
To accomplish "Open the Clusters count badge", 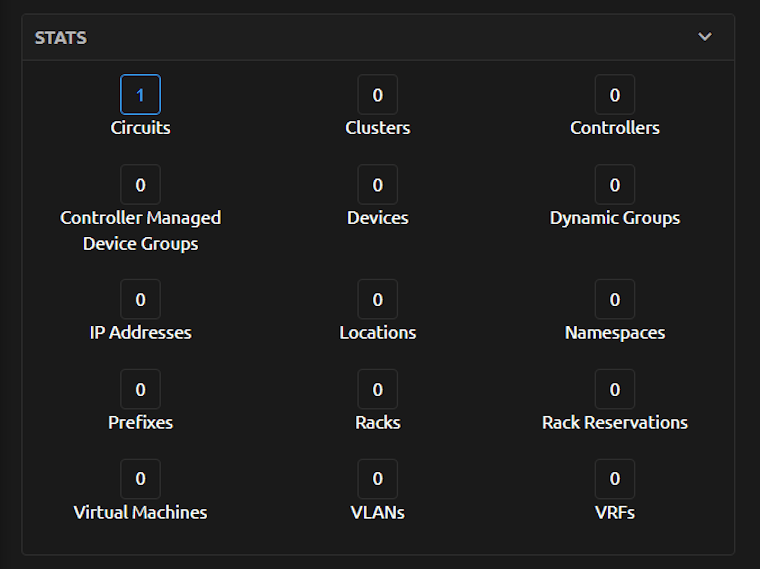I will [x=377, y=95].
